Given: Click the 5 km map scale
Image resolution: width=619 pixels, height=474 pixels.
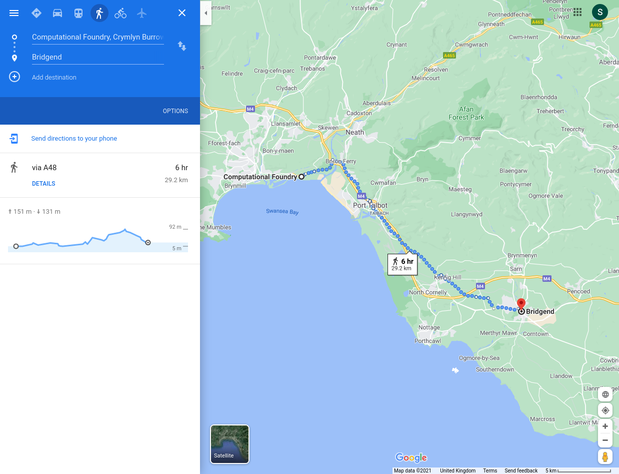Looking at the screenshot, I should (580, 470).
